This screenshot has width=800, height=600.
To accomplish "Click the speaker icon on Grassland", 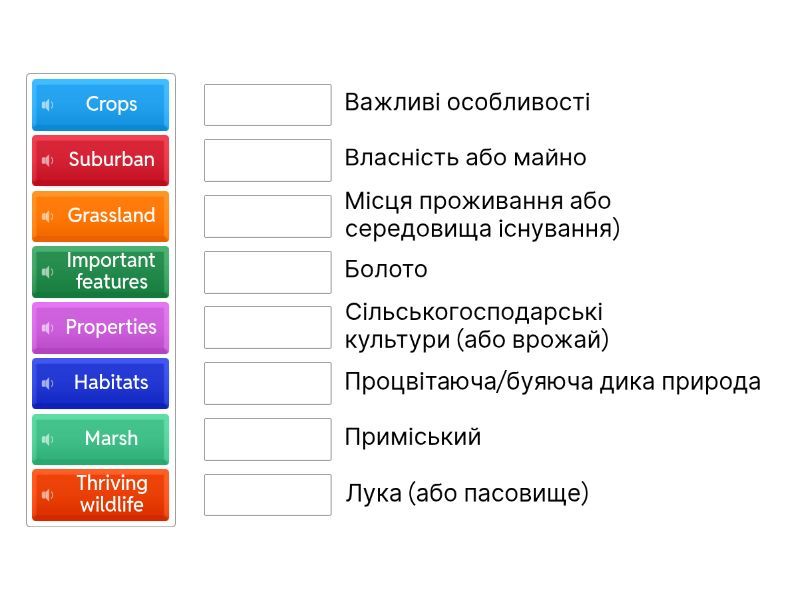I will click(47, 216).
